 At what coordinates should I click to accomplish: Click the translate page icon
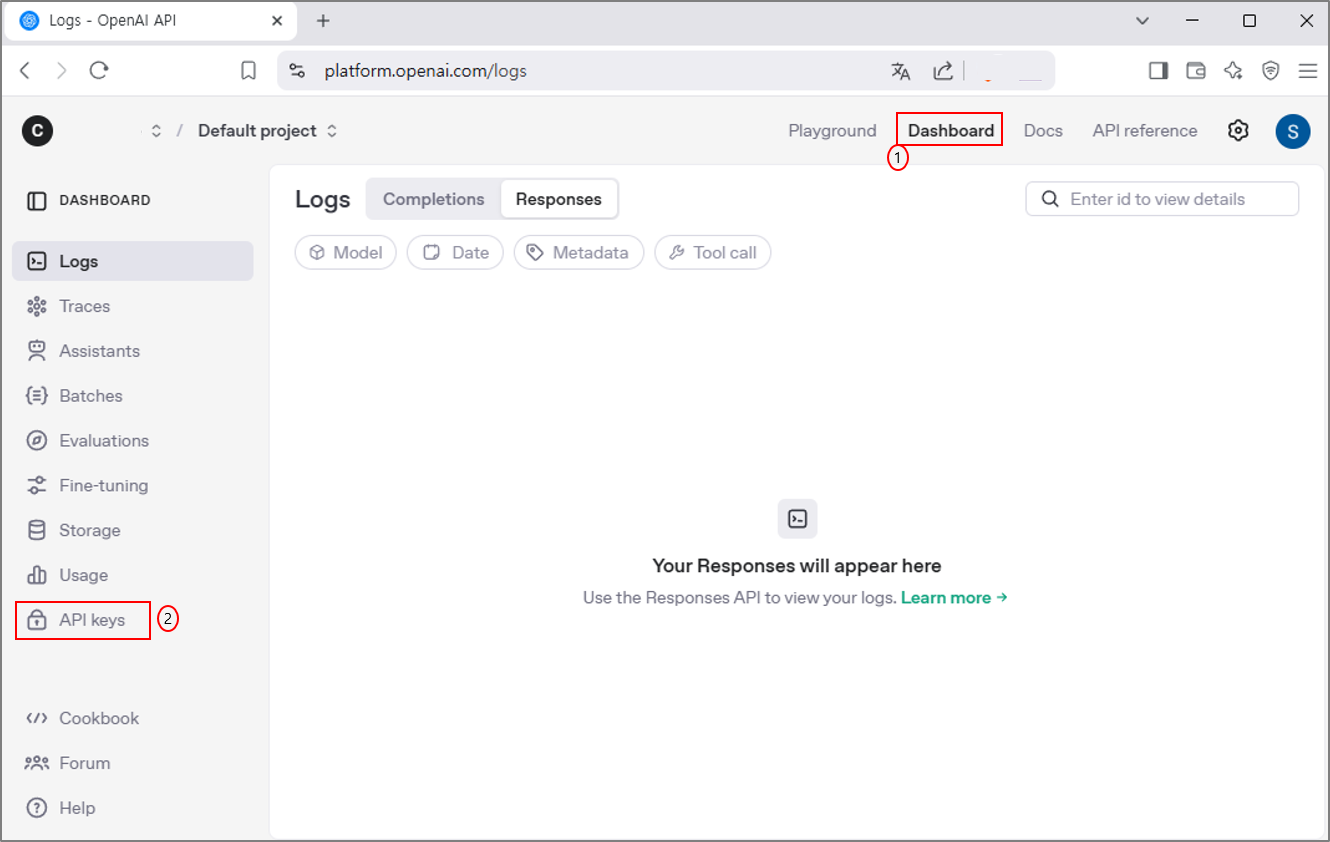[x=901, y=71]
